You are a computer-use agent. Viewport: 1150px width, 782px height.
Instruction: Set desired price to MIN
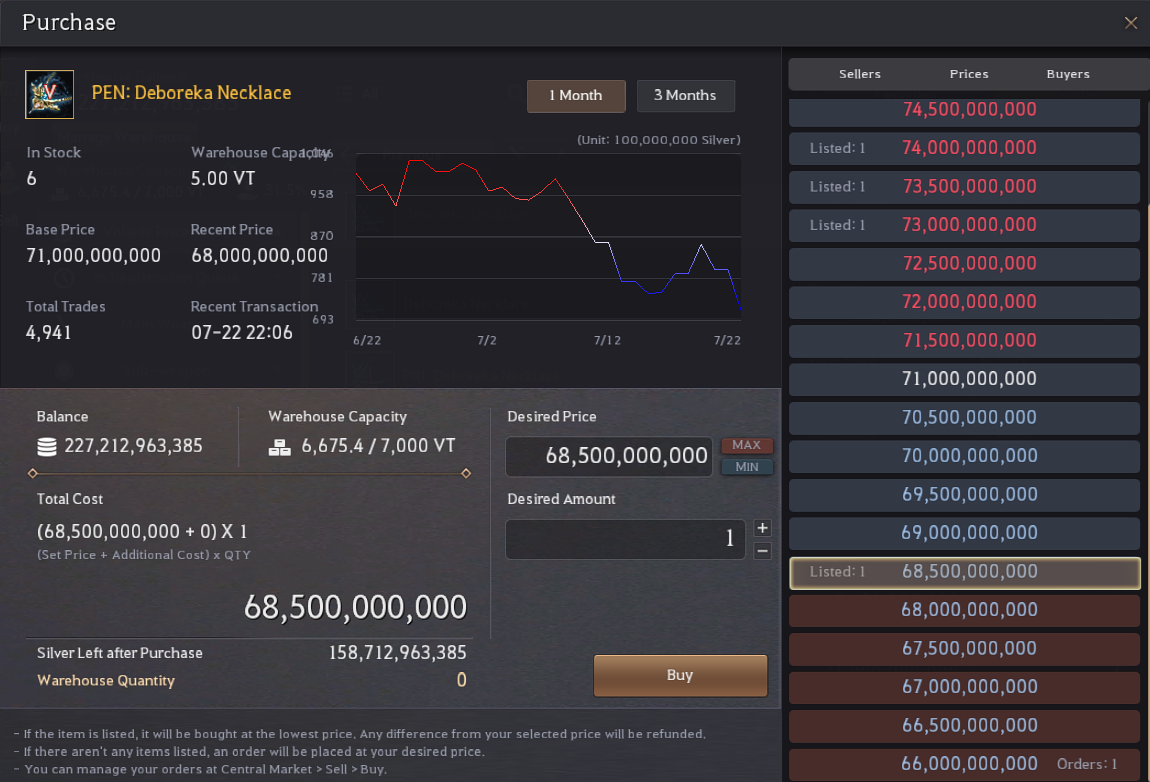click(747, 467)
